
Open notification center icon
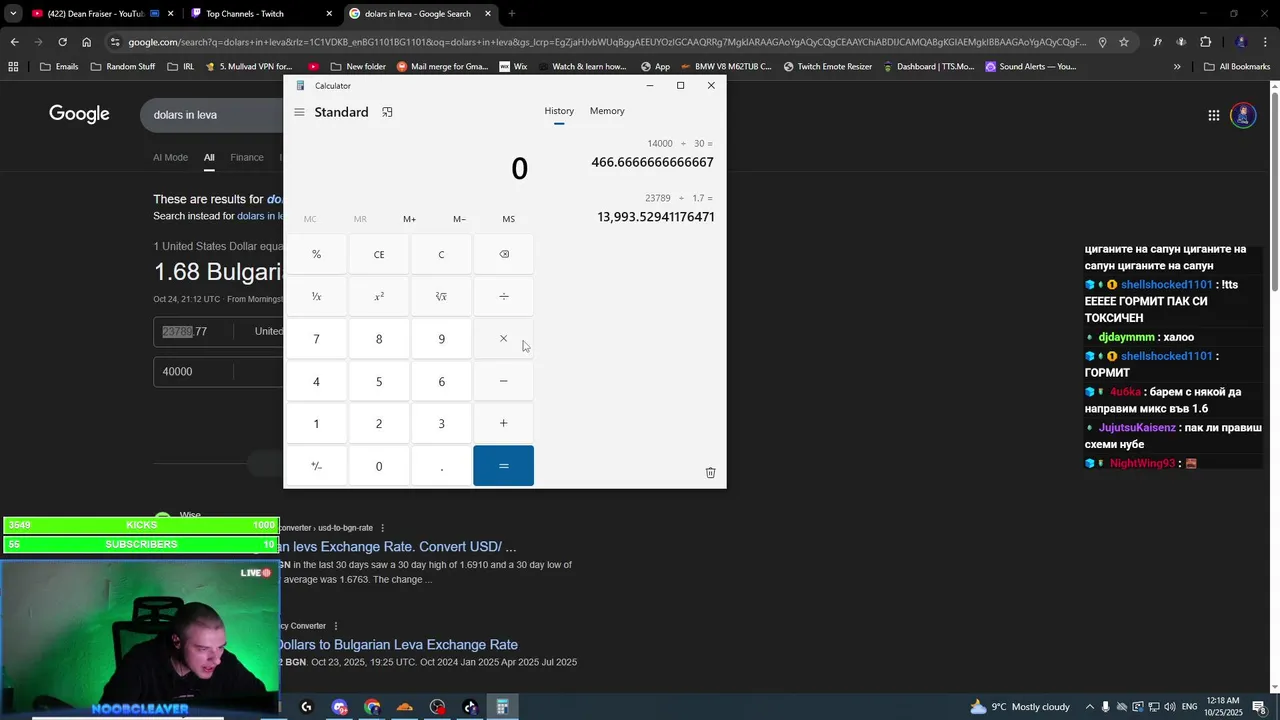click(x=1260, y=707)
